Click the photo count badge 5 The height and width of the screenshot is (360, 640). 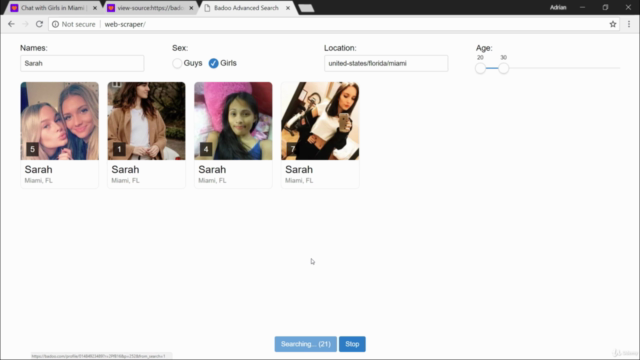tap(32, 149)
